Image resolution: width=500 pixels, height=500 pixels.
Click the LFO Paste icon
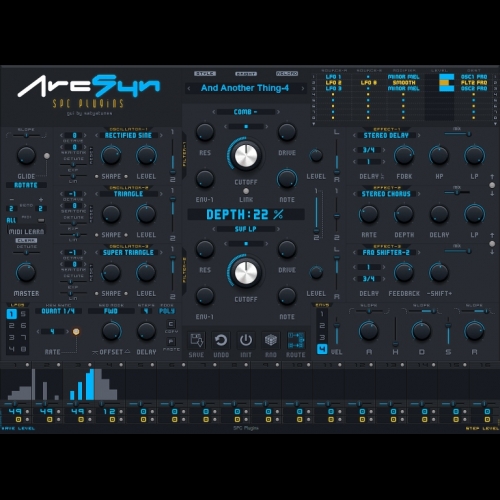171,341
